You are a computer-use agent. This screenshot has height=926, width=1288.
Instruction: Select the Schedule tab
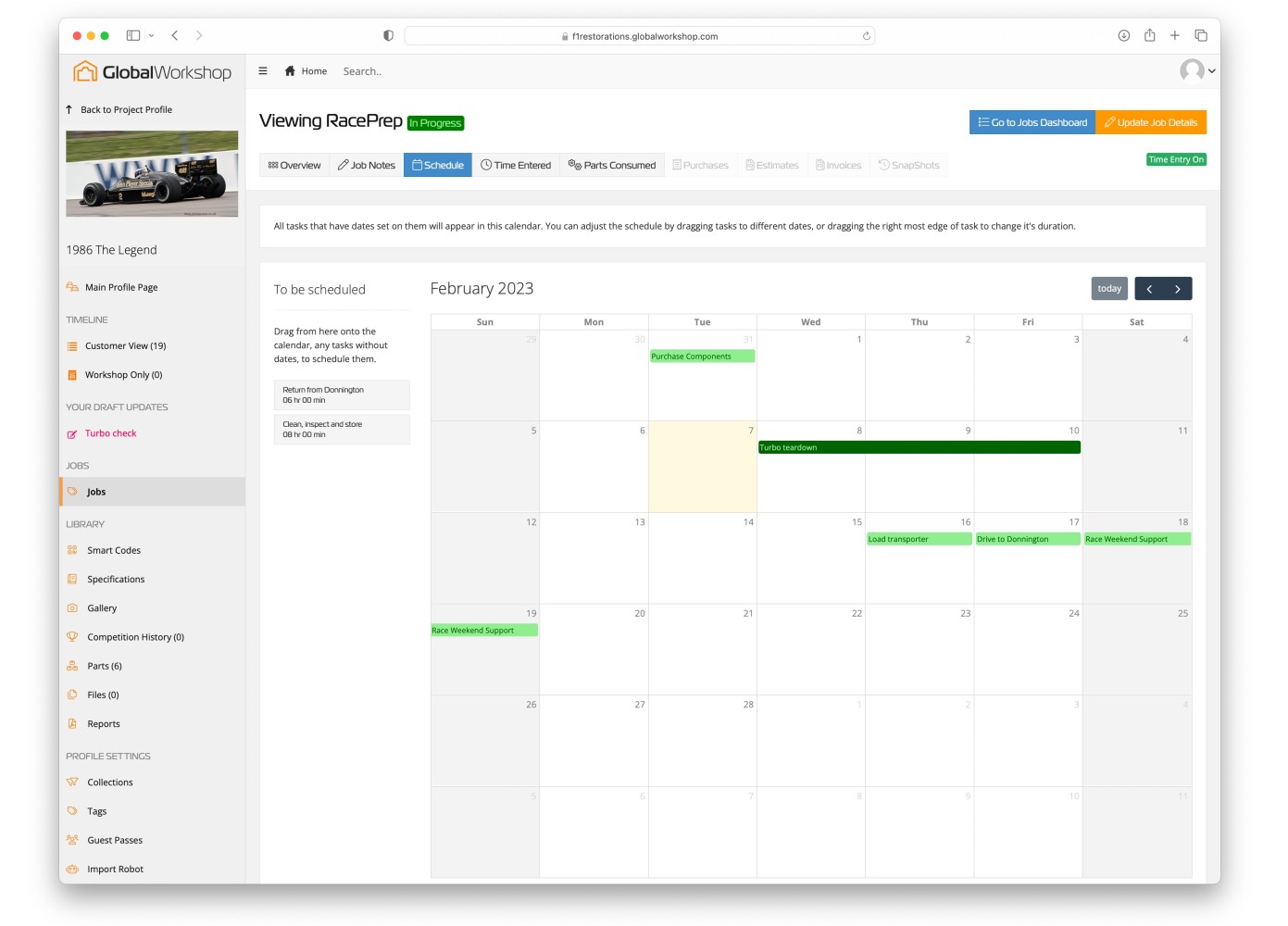[x=438, y=165]
